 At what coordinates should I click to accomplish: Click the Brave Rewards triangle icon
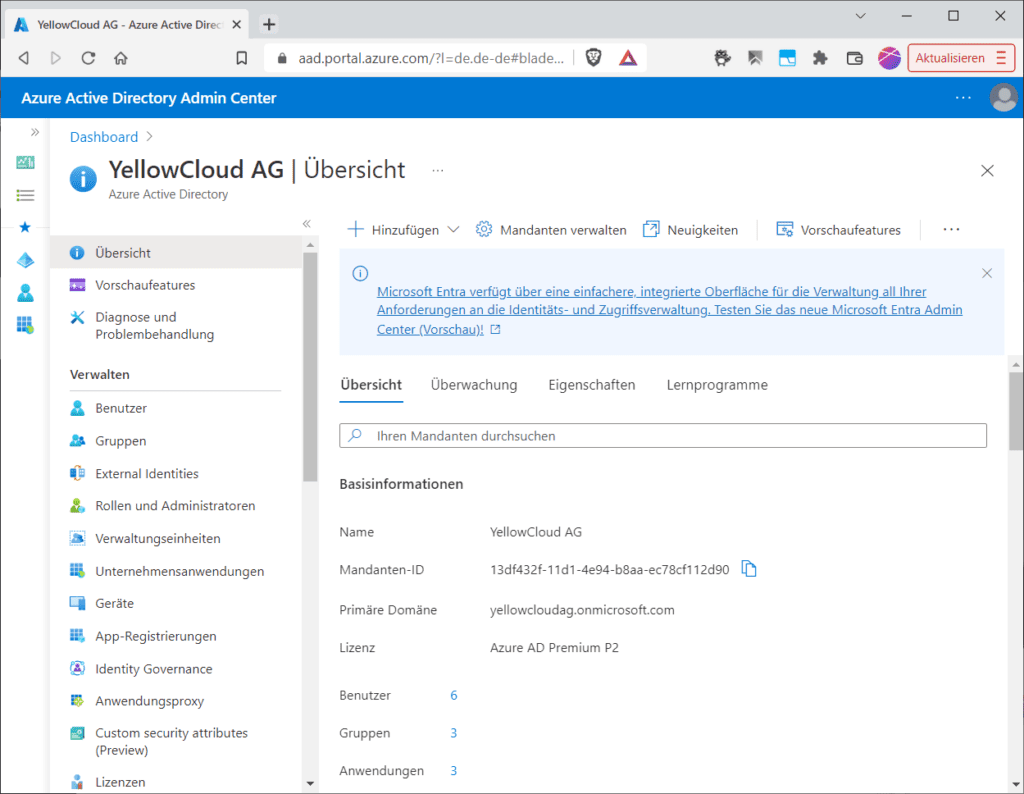point(628,58)
